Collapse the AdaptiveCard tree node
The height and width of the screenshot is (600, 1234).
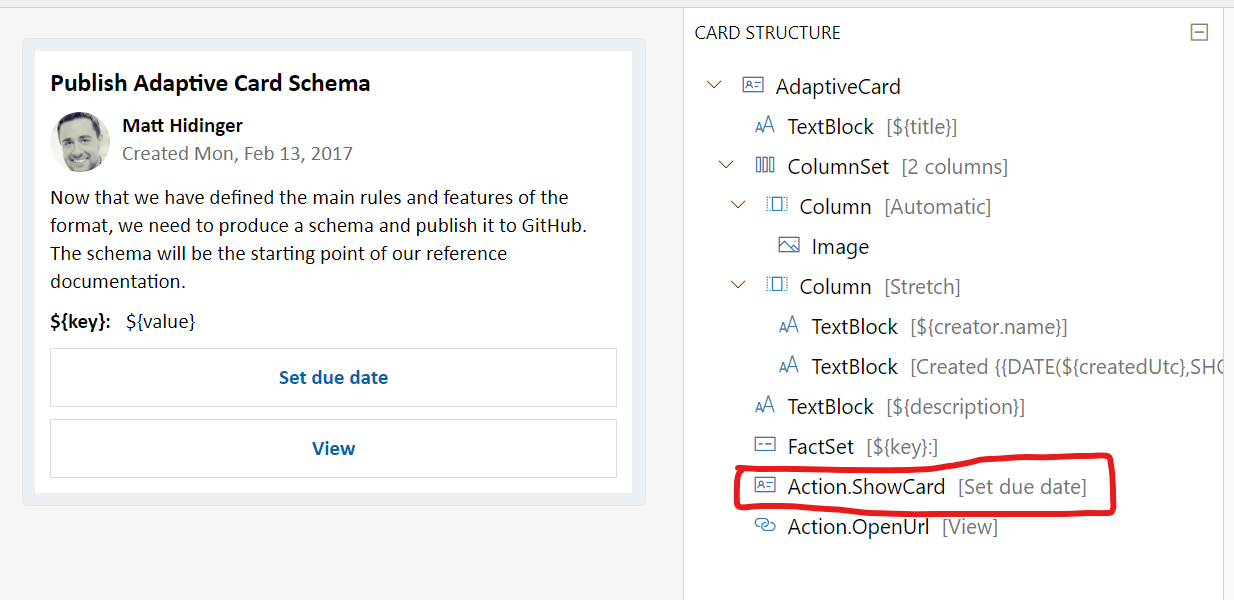point(714,85)
